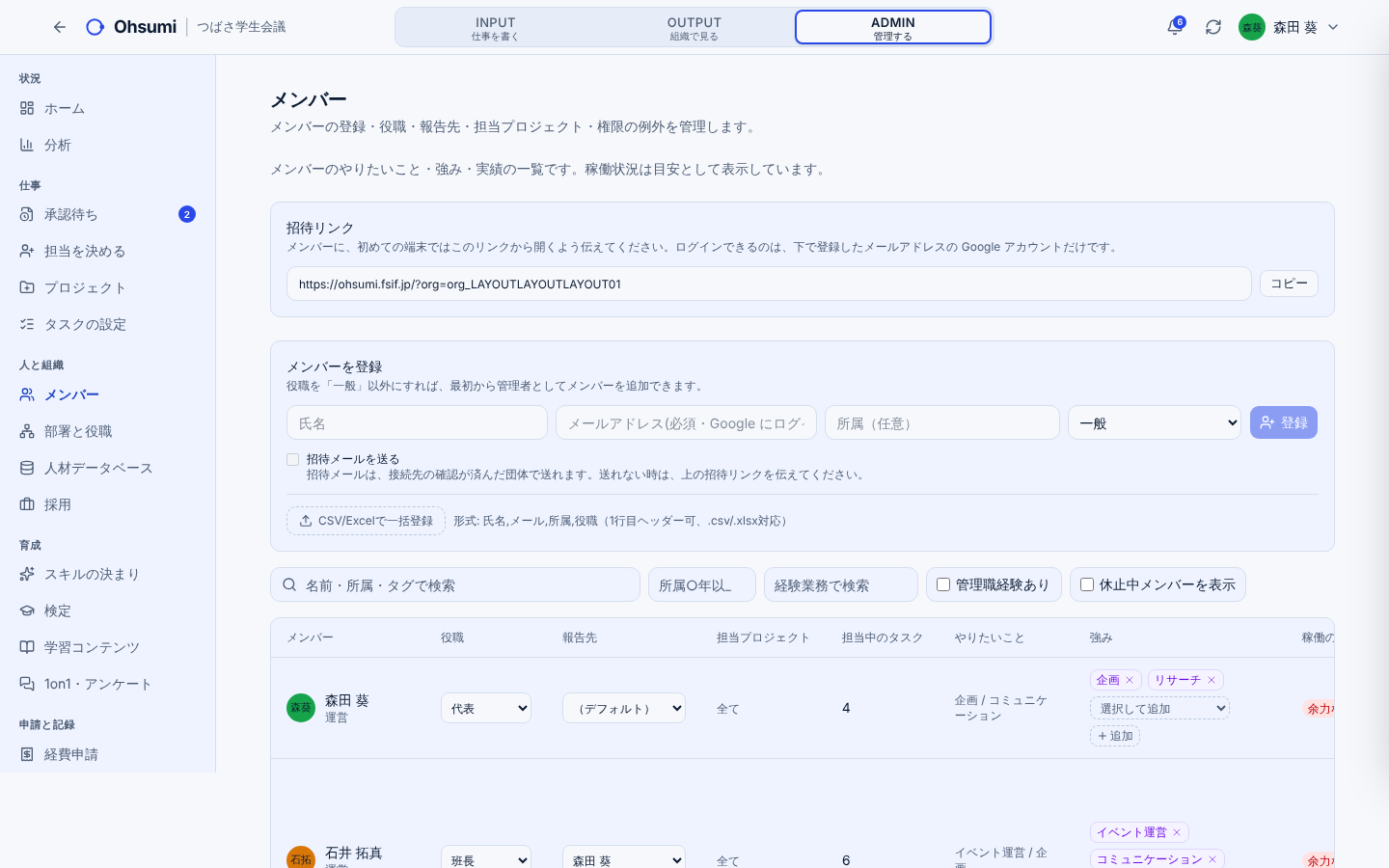Image resolution: width=1389 pixels, height=868 pixels.
Task: Open 人材データベース in the sidebar
Action: click(x=107, y=468)
